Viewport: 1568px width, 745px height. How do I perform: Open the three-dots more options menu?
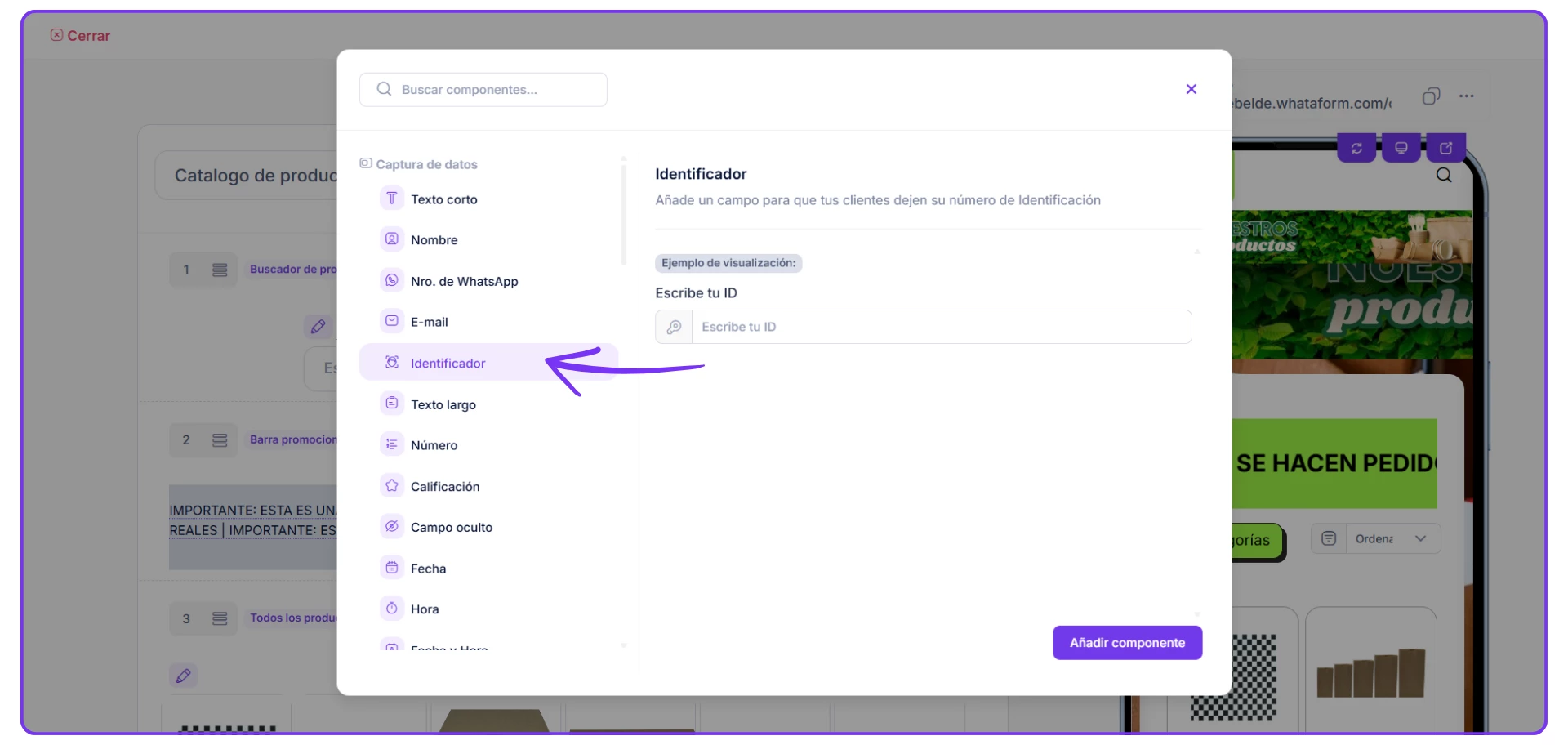[1467, 96]
